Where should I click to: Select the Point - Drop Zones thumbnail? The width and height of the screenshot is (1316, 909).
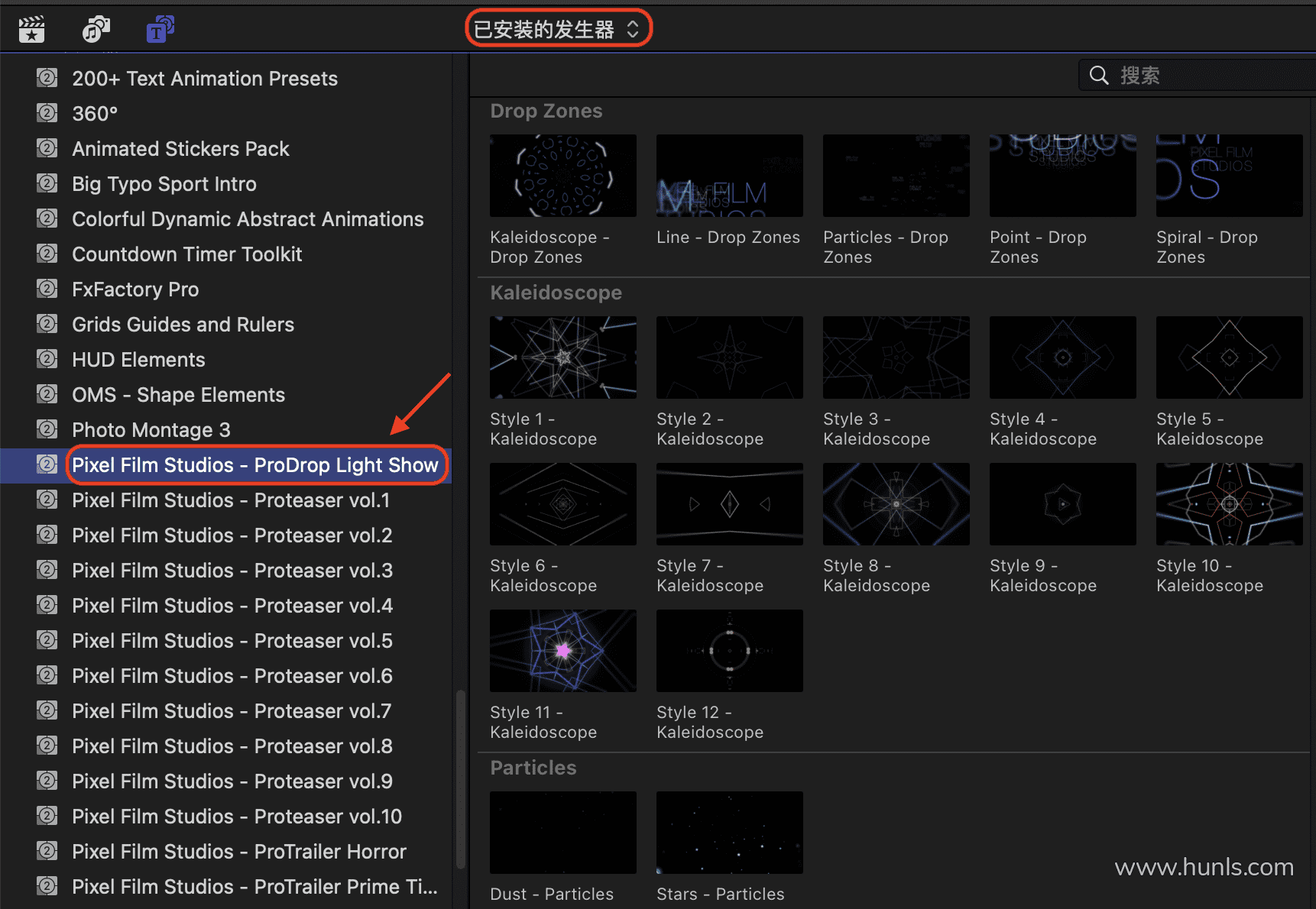pos(1063,176)
